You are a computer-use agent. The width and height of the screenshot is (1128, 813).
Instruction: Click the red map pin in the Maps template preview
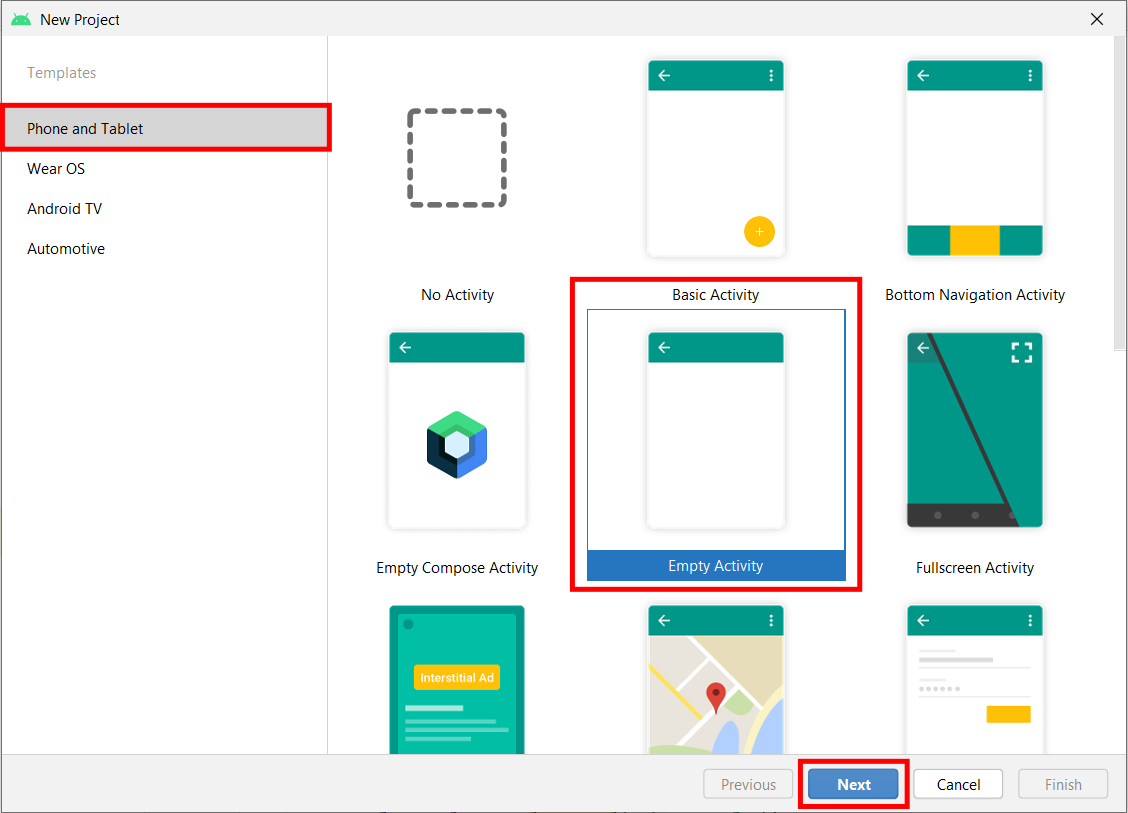(x=716, y=691)
